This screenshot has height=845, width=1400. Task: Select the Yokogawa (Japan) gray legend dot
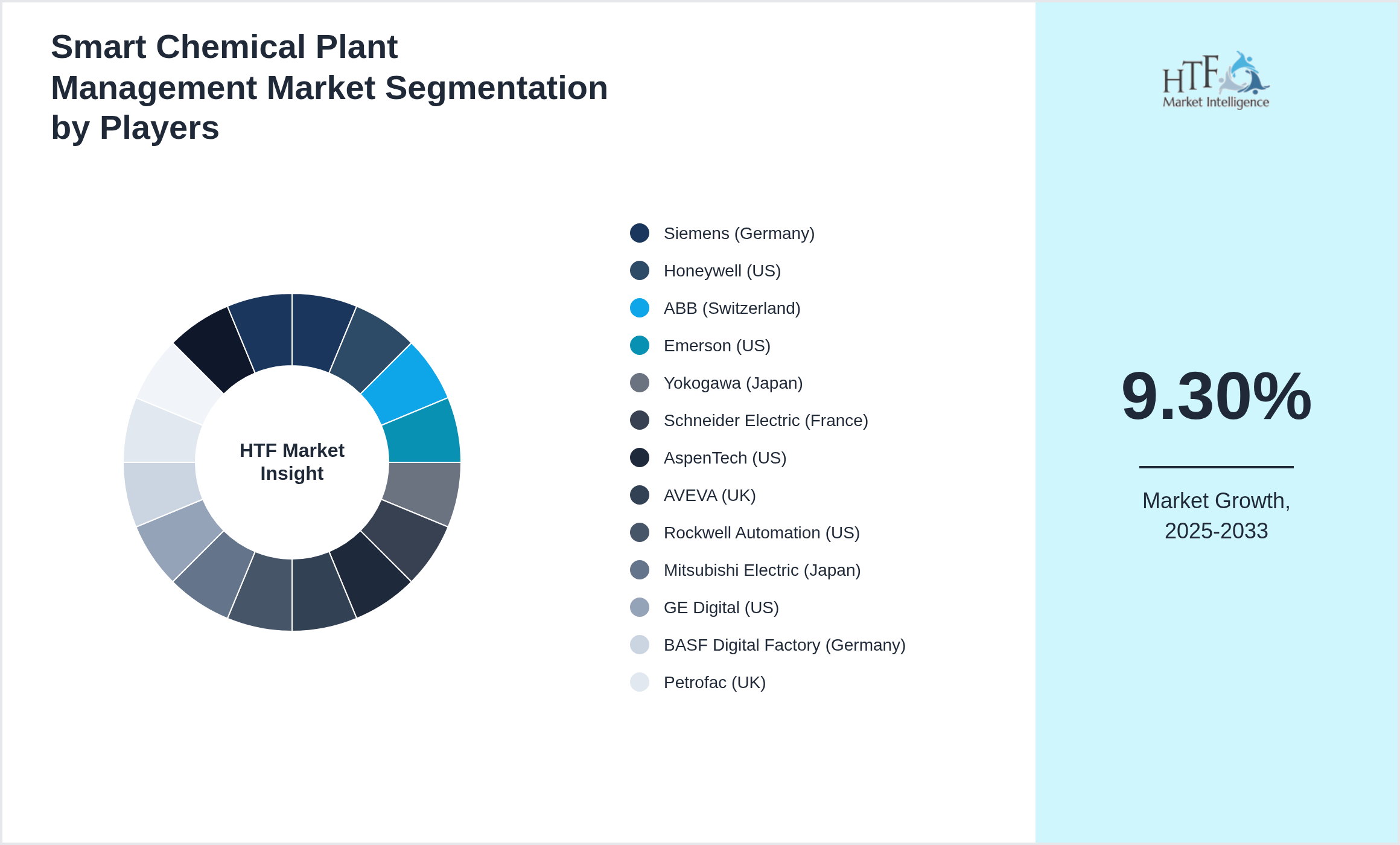[638, 383]
